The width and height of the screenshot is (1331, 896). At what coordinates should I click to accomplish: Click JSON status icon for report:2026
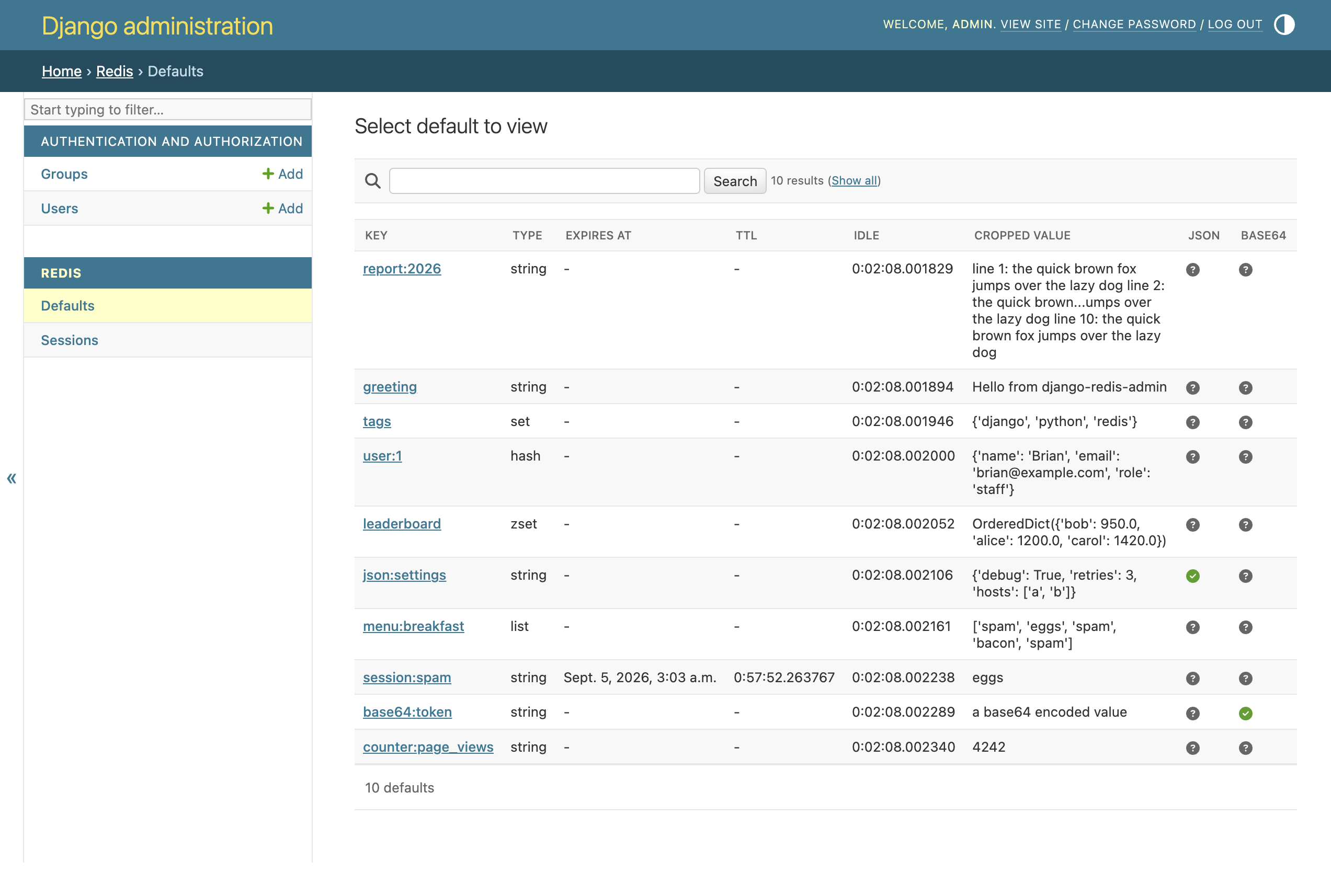1192,270
